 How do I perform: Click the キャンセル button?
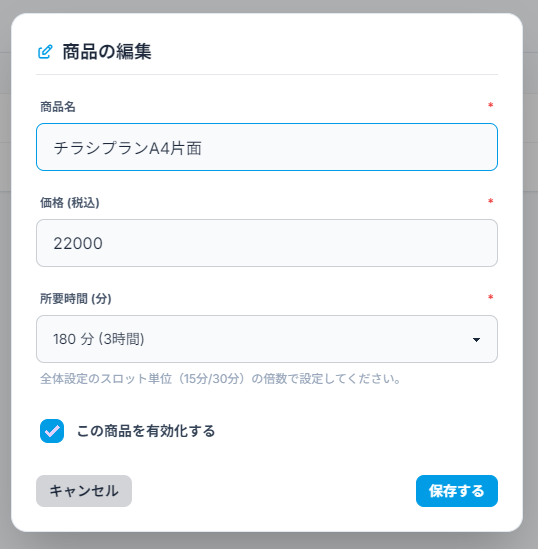[84, 491]
